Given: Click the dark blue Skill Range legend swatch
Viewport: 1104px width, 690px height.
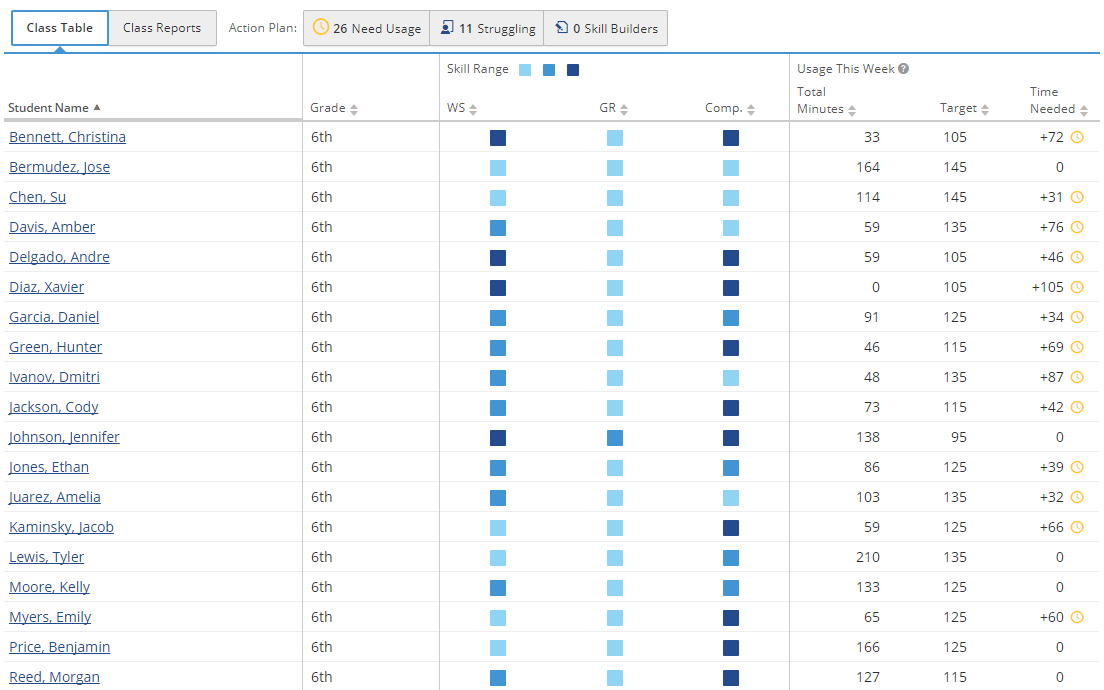Looking at the screenshot, I should point(573,70).
